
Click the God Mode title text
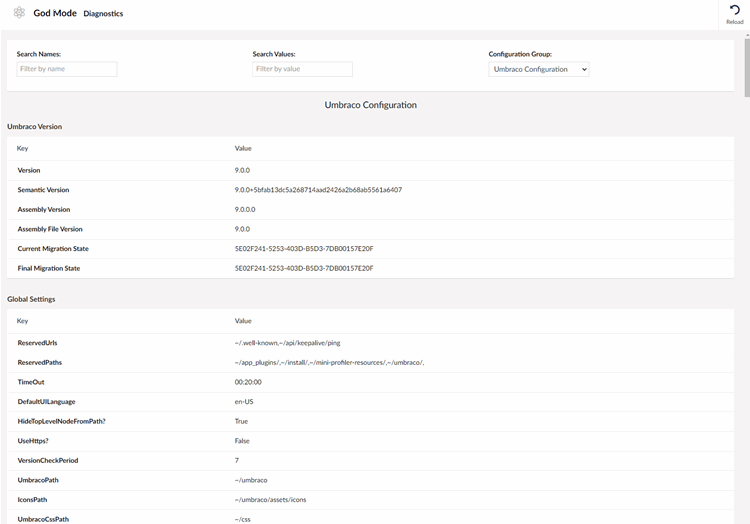point(55,13)
